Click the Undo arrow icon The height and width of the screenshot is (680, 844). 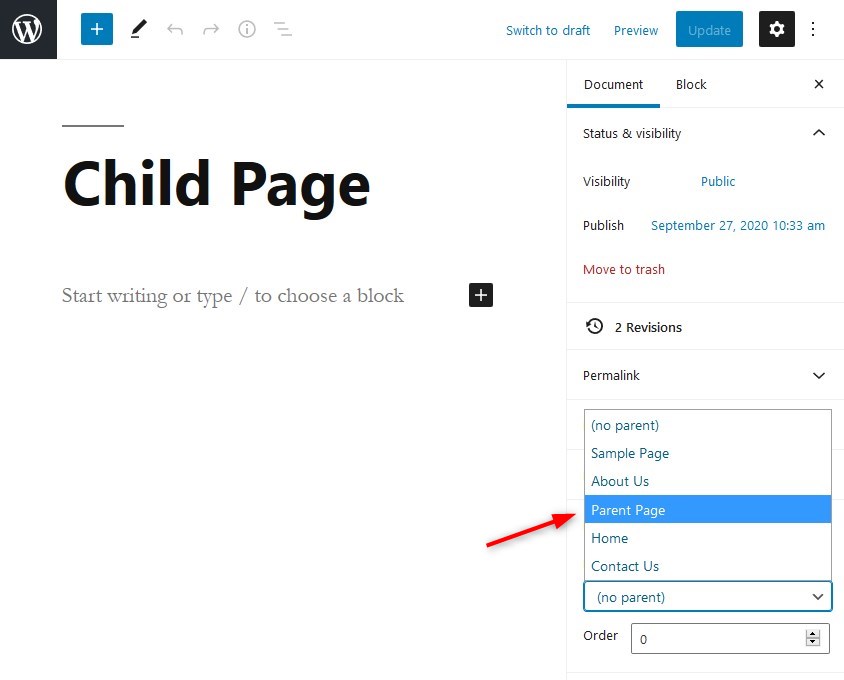click(175, 29)
